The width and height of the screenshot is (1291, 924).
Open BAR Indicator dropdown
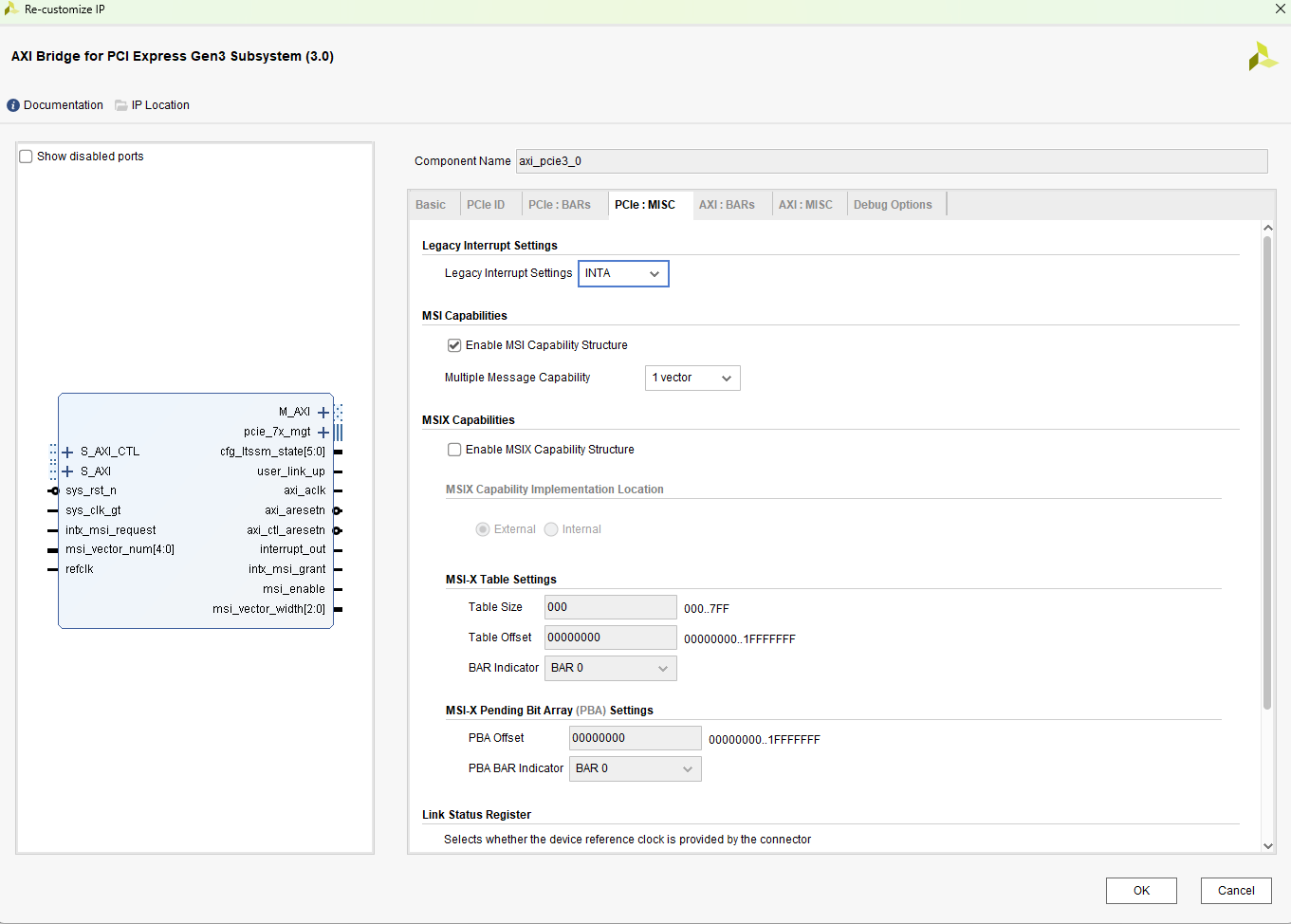(611, 668)
